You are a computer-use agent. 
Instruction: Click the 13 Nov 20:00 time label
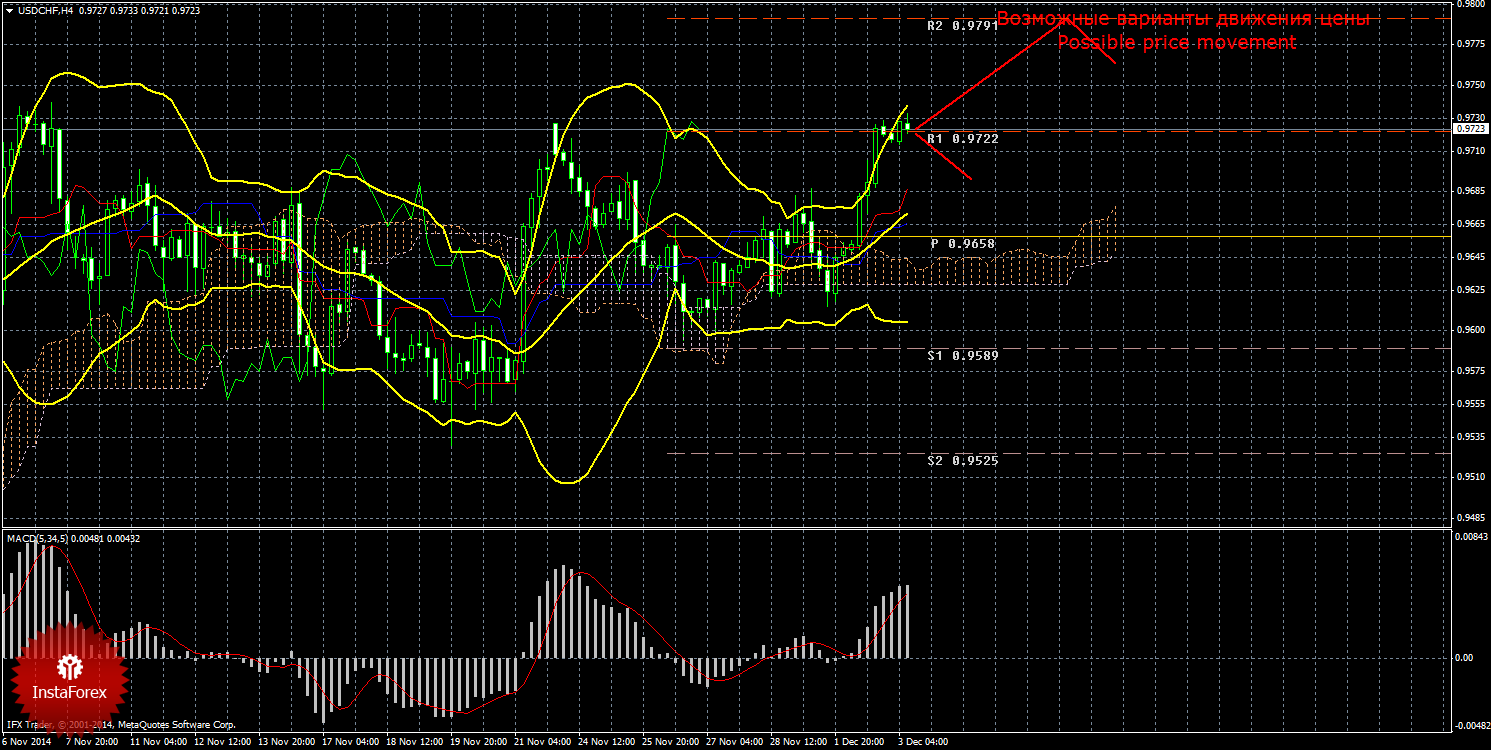click(x=286, y=743)
